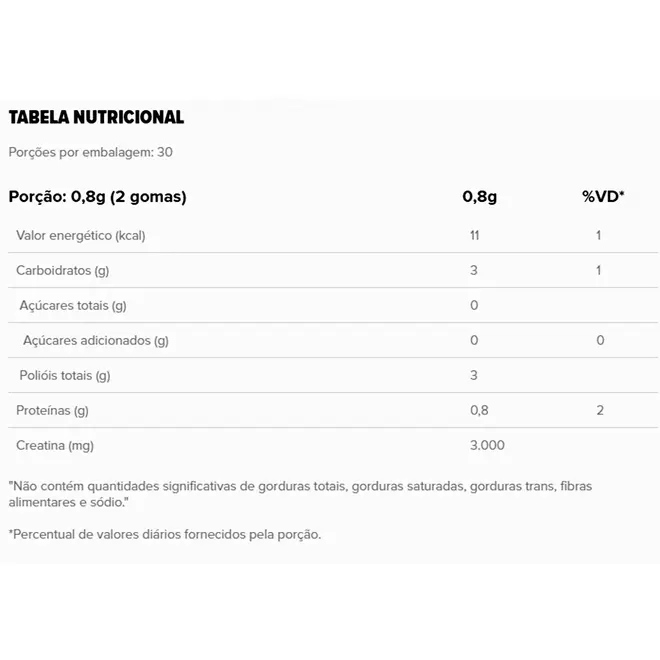Screen dimensions: 660x660
Task: Click the Proteínas value 0,8
Action: click(x=479, y=410)
